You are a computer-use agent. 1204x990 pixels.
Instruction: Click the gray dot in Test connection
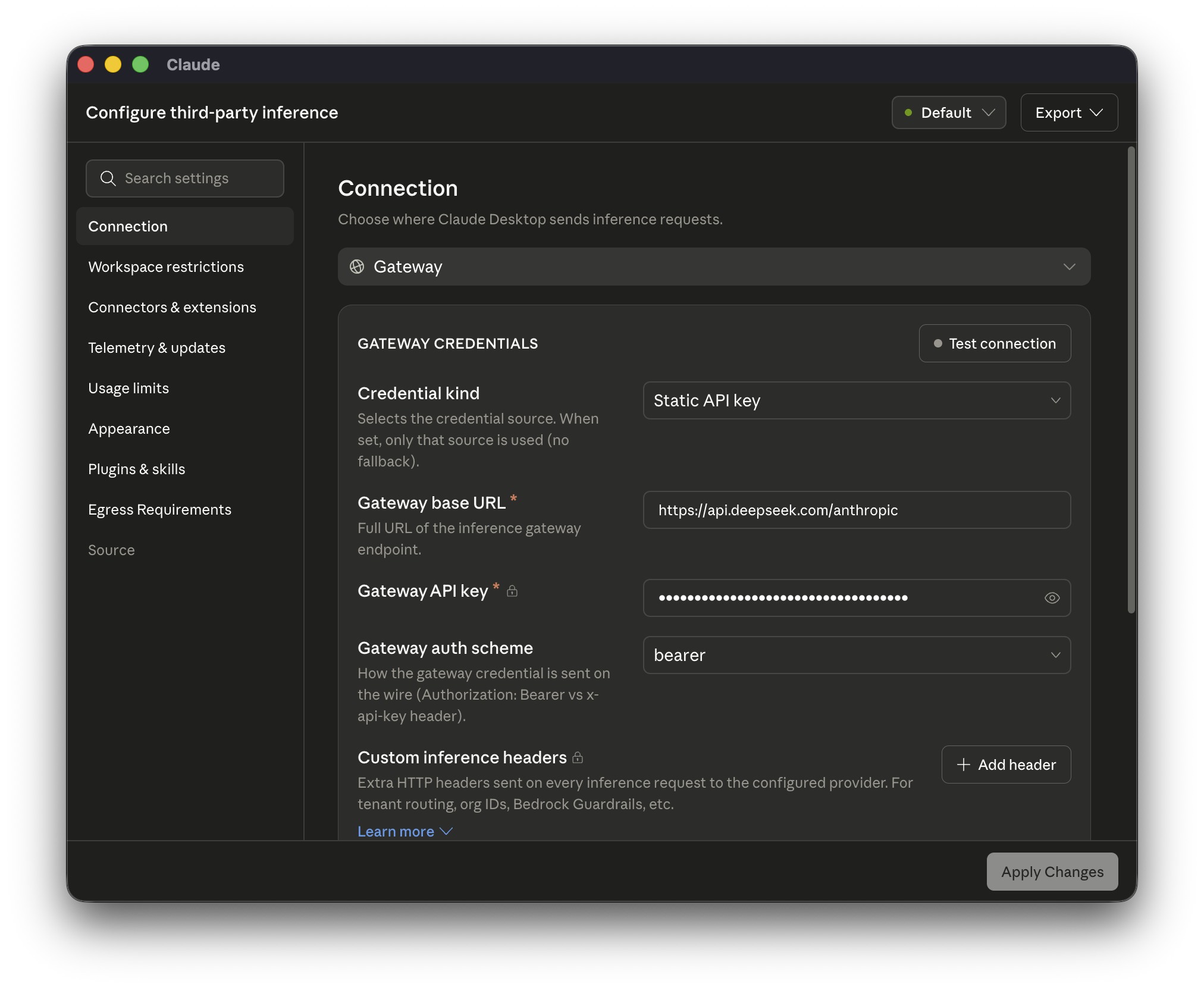click(x=938, y=343)
